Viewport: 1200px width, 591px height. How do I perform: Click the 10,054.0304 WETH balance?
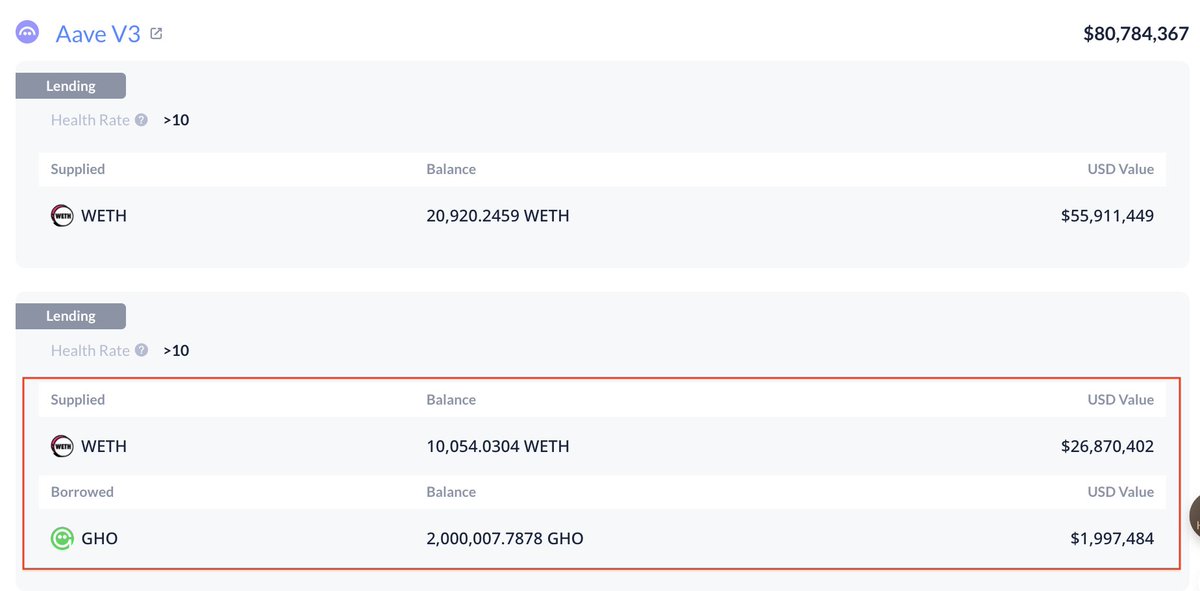(498, 446)
